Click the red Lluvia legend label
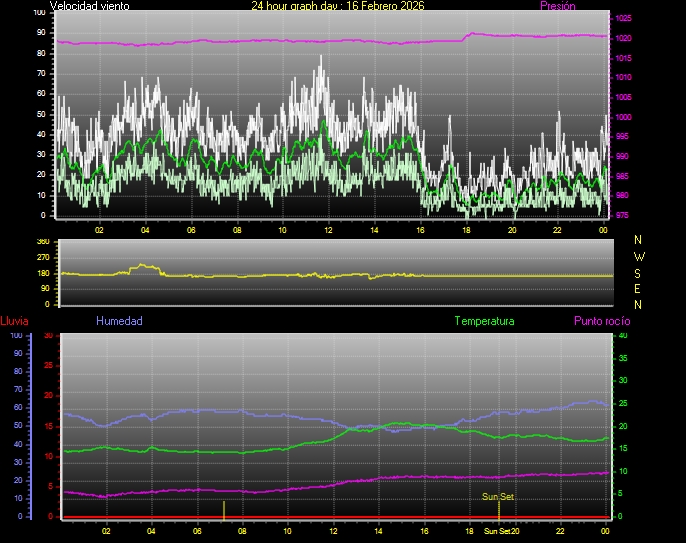 click(x=13, y=321)
